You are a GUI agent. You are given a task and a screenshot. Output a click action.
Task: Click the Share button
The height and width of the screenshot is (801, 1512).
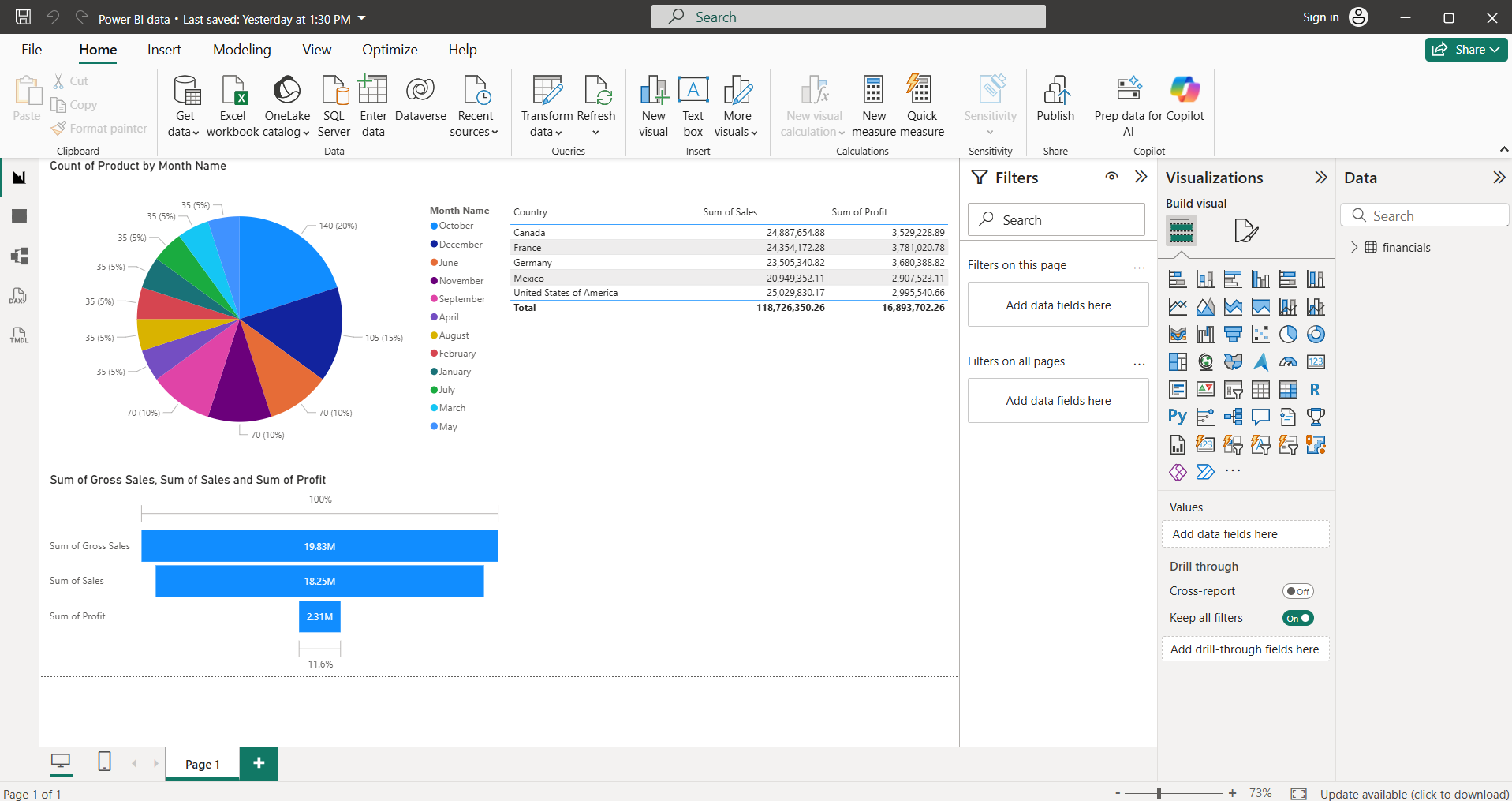[1466, 50]
